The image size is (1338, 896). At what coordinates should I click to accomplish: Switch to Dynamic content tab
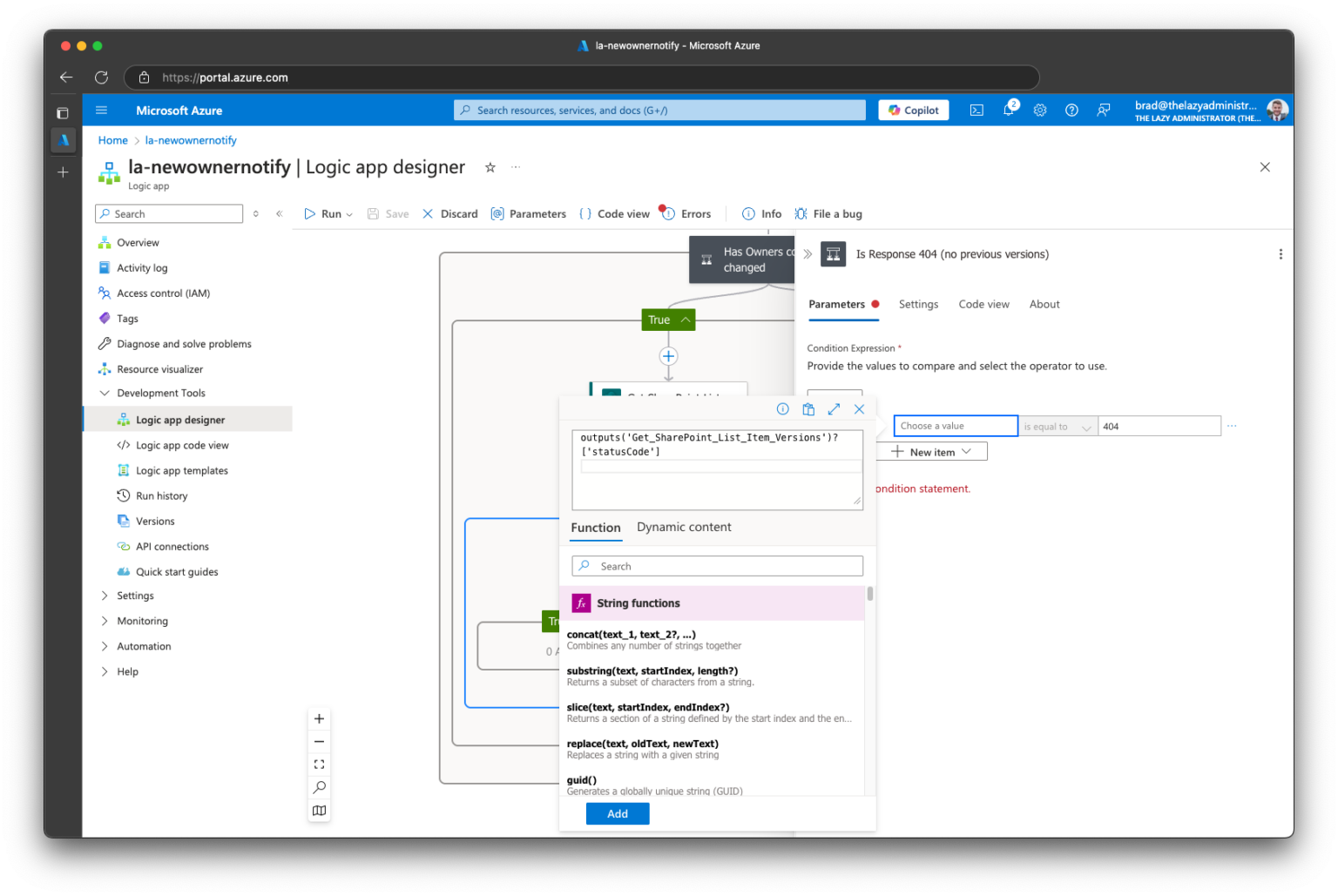point(684,528)
